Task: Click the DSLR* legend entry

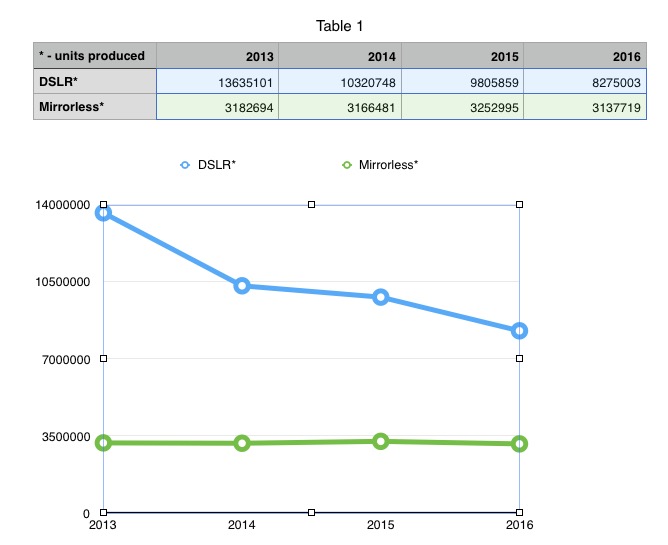Action: pos(208,165)
